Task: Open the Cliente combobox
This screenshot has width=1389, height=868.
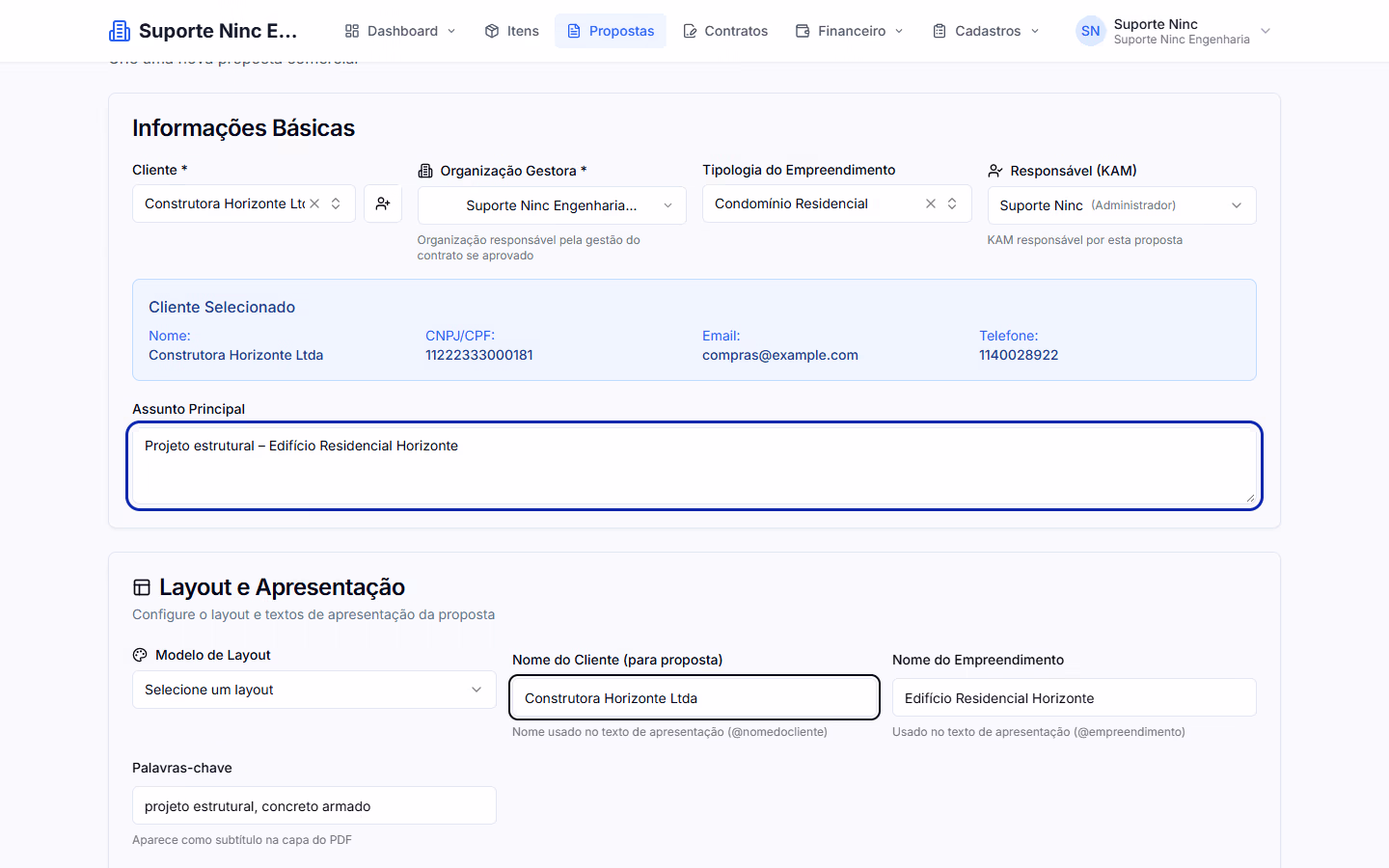Action: (x=244, y=203)
